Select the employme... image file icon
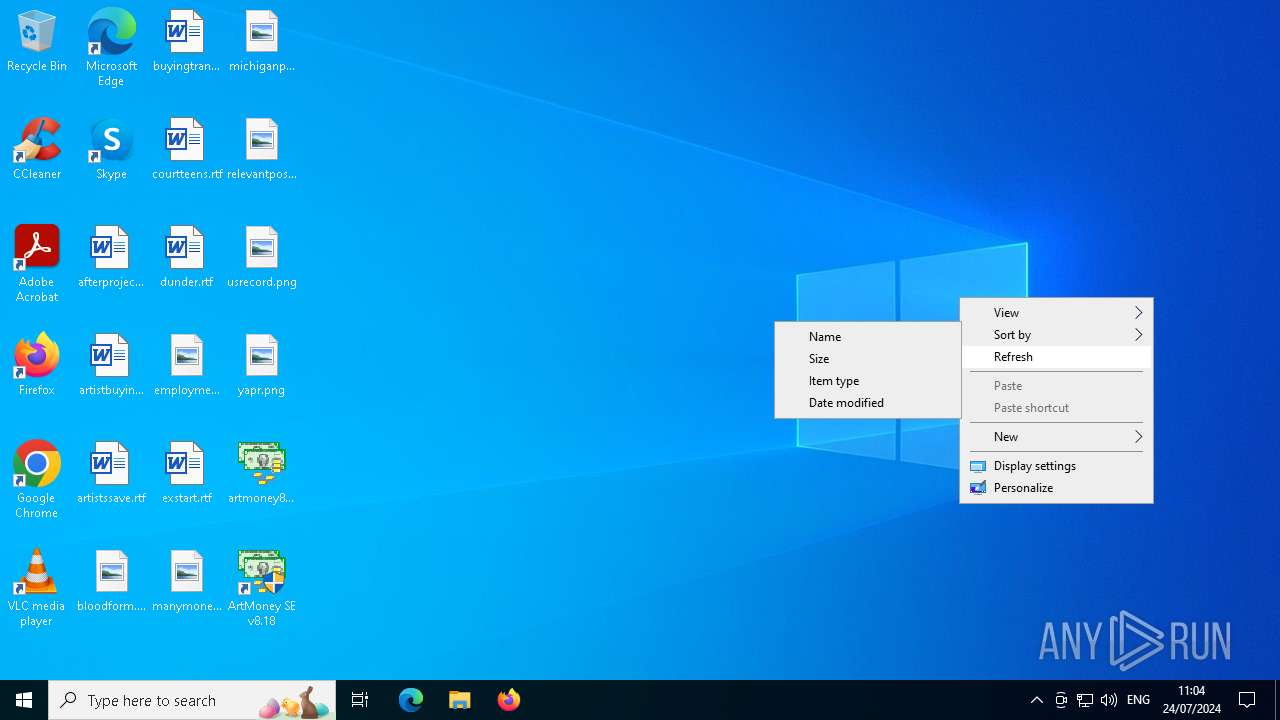Image resolution: width=1280 pixels, height=720 pixels. pyautogui.click(x=186, y=366)
